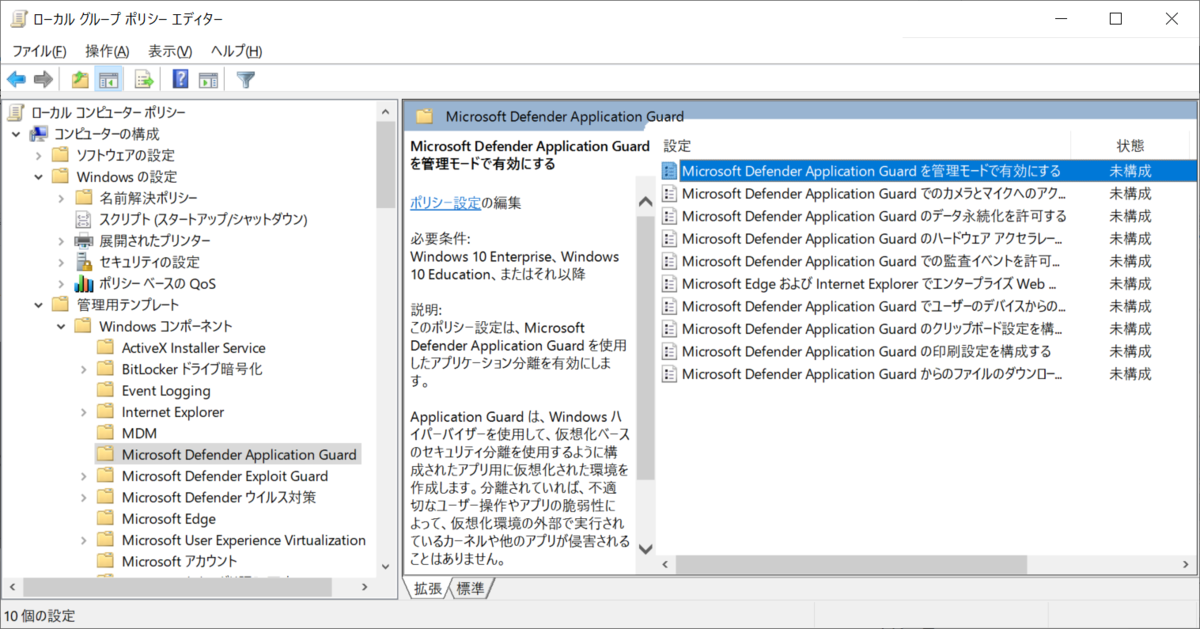Expand the 名前解決ポリシー tree node
Screen dimensions: 1200x629
pyautogui.click(x=61, y=198)
